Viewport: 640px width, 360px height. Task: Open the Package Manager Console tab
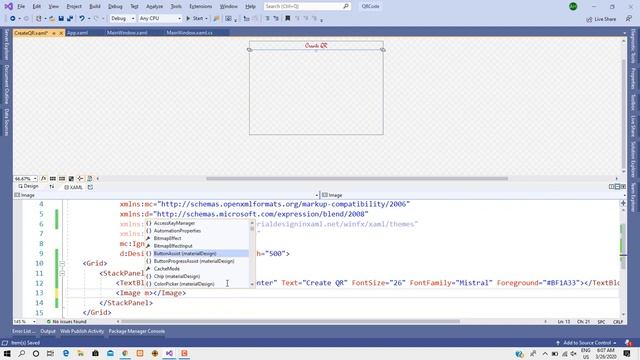(137, 331)
